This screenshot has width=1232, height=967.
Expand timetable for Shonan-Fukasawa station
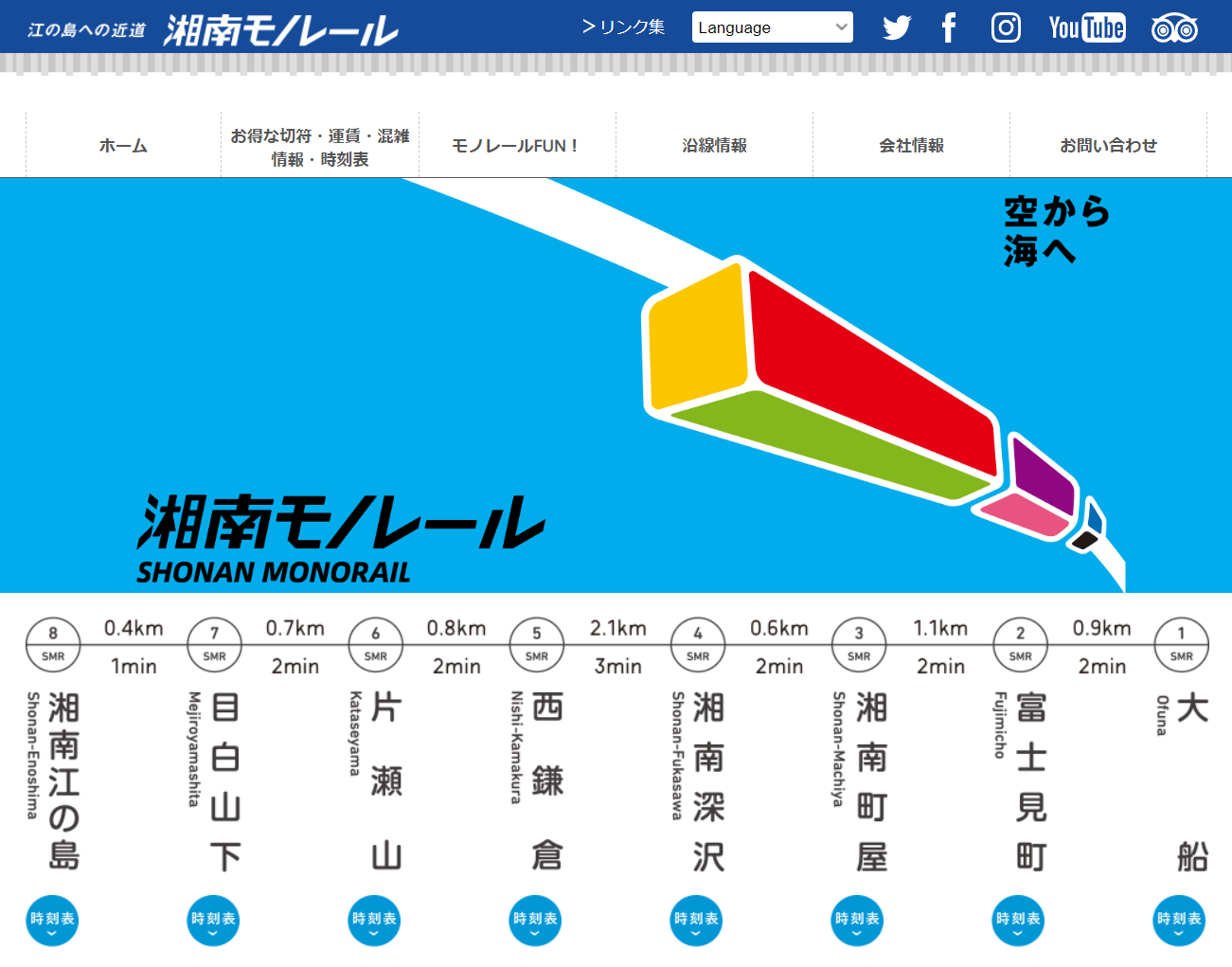[696, 920]
